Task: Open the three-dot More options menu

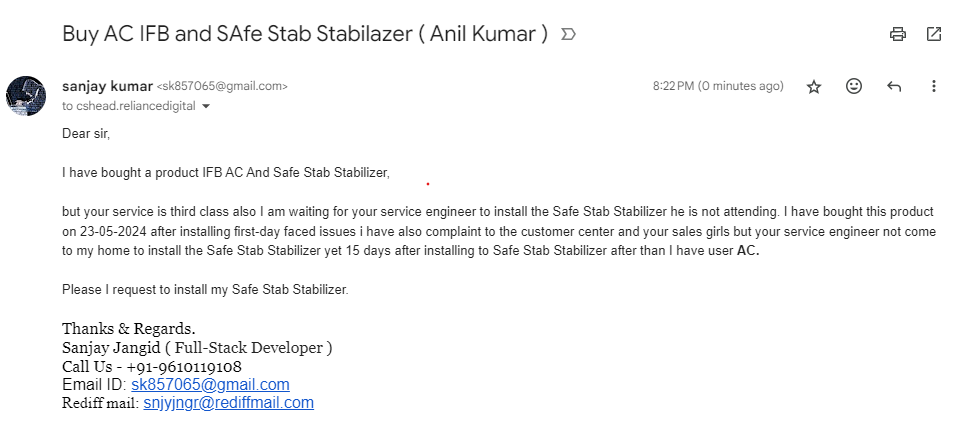Action: pos(934,87)
